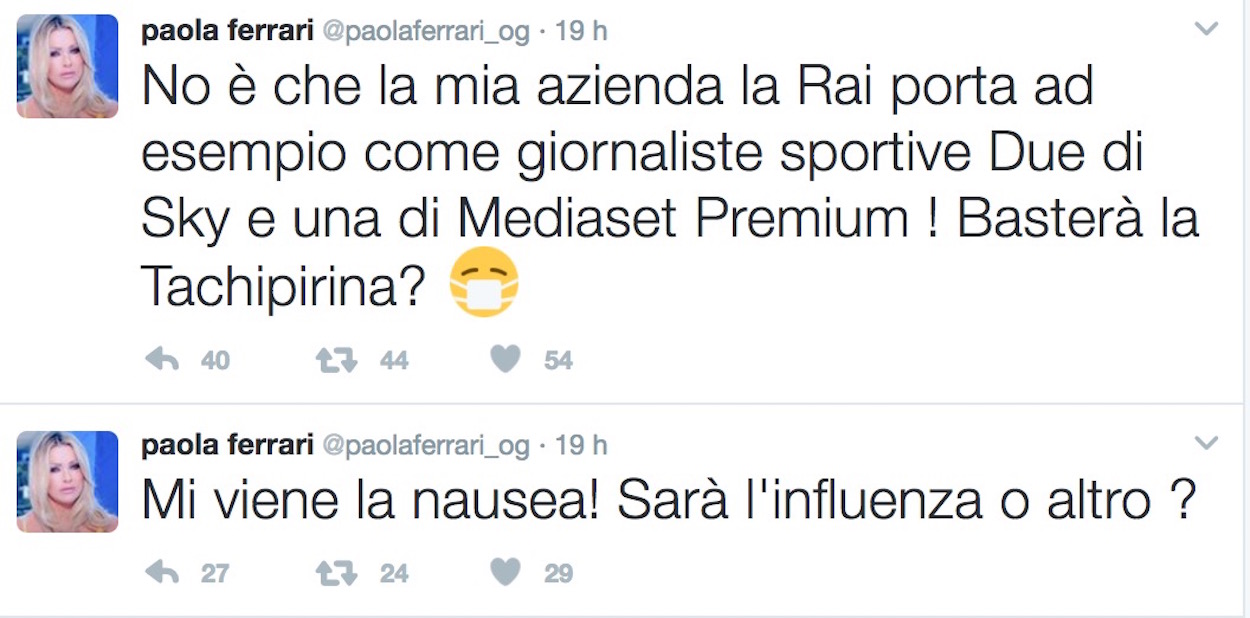Click the face mask emoji after 'Tachipirina?'
Screen dimensions: 1250x618
484,282
